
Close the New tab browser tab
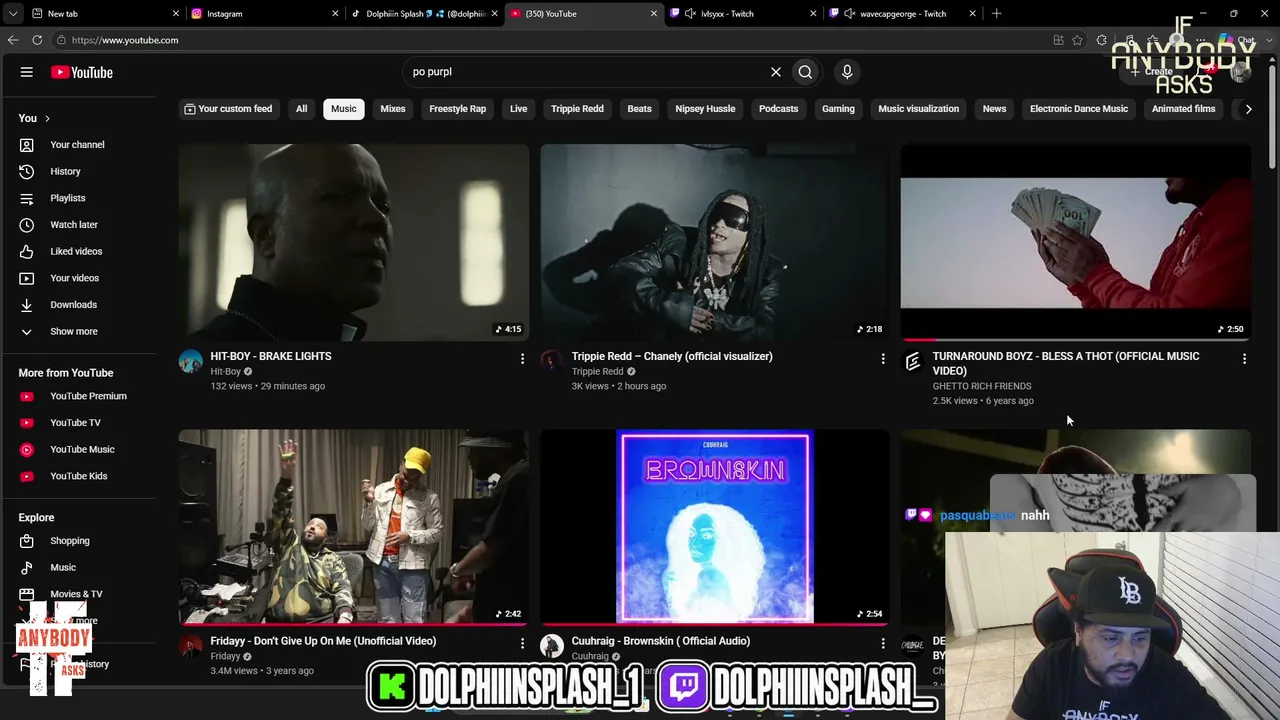click(176, 14)
